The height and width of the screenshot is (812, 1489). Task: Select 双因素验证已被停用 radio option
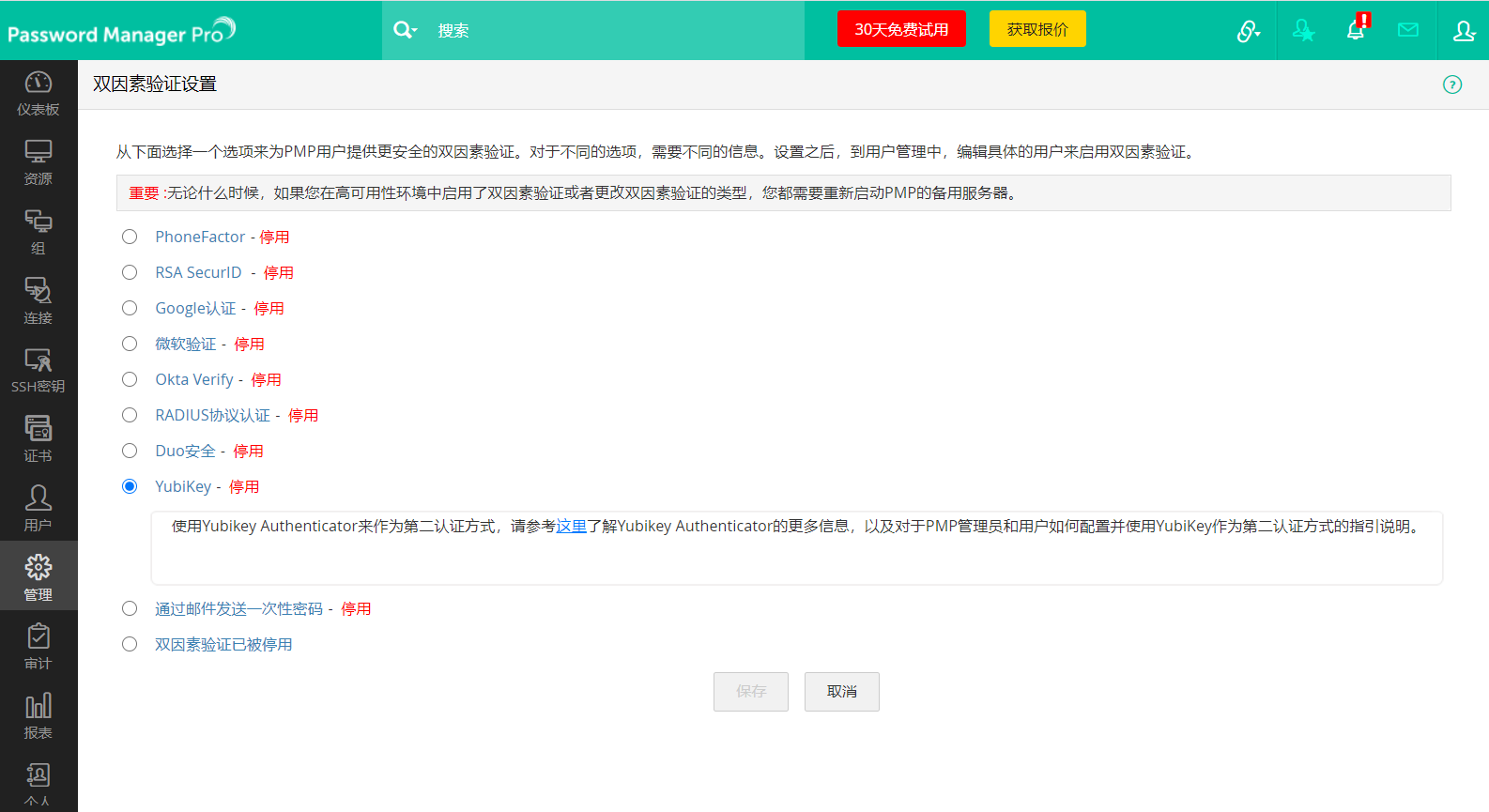[130, 644]
